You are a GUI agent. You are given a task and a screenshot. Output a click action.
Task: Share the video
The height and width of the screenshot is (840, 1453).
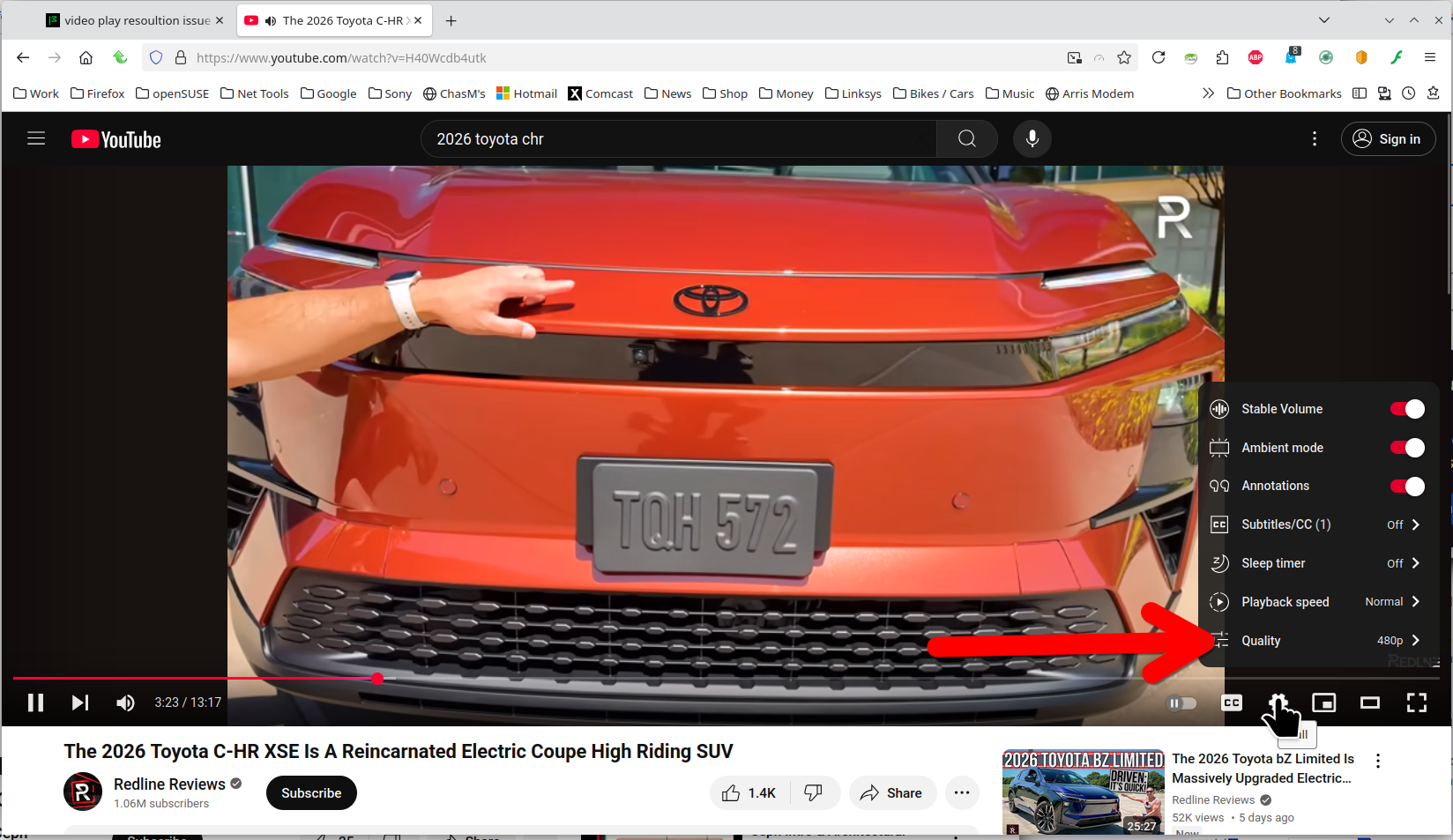(891, 793)
